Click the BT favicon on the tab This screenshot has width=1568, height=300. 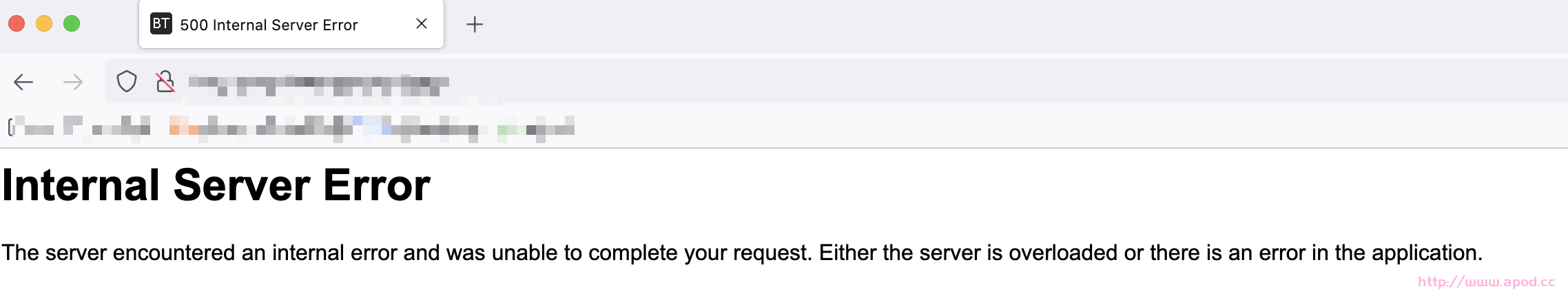coord(161,24)
